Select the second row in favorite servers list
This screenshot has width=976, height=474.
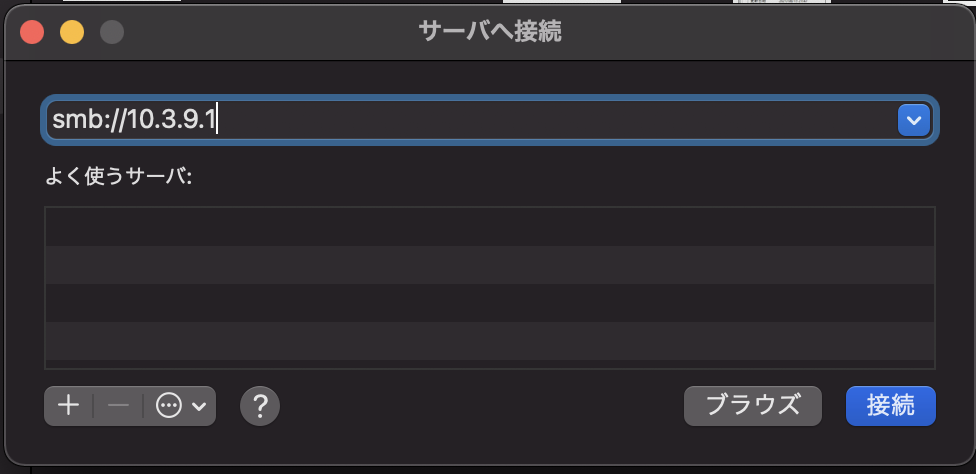(490, 265)
